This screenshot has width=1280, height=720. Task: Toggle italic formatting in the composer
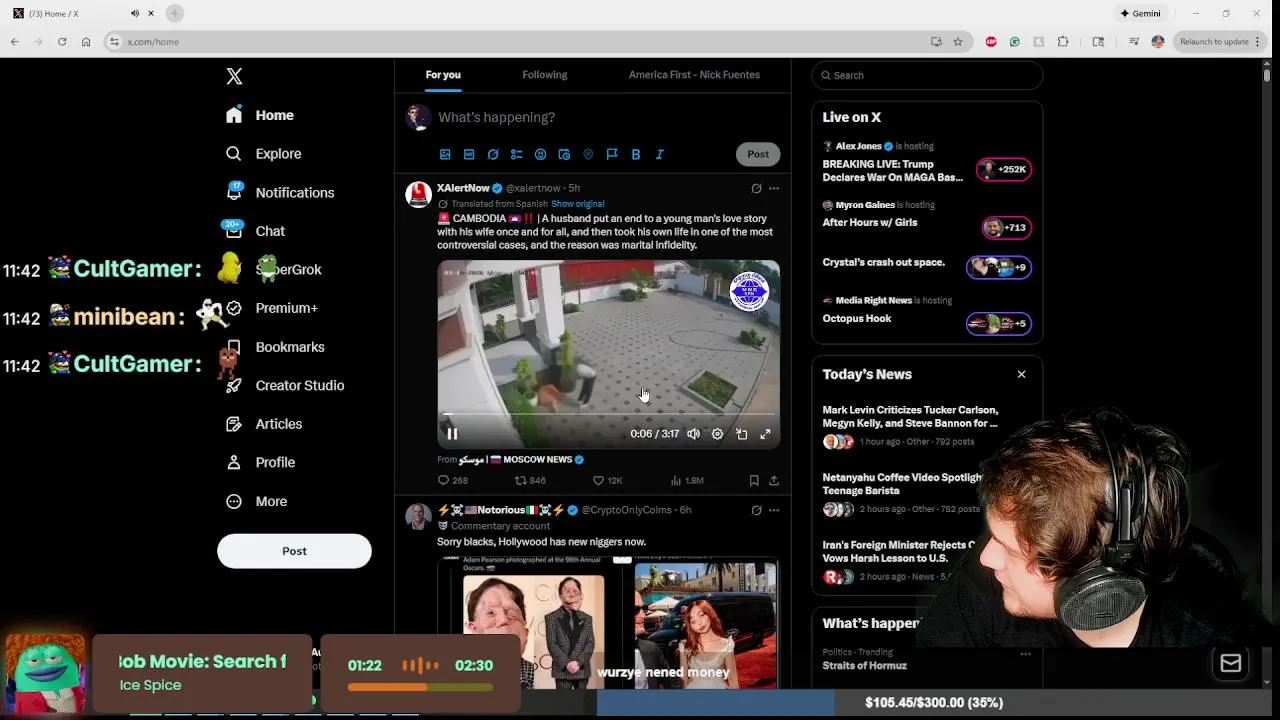pyautogui.click(x=660, y=154)
